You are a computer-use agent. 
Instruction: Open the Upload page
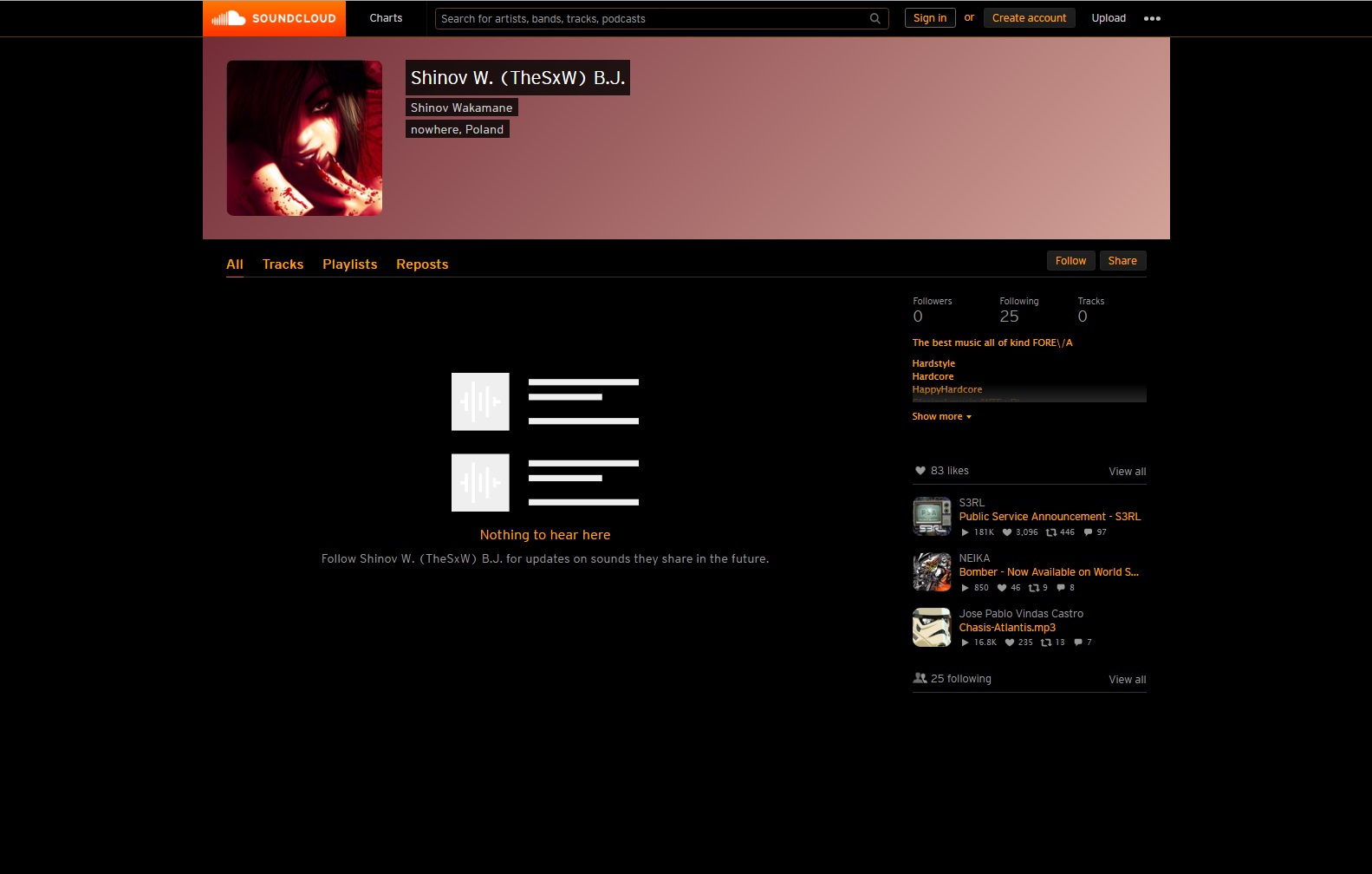(1109, 18)
